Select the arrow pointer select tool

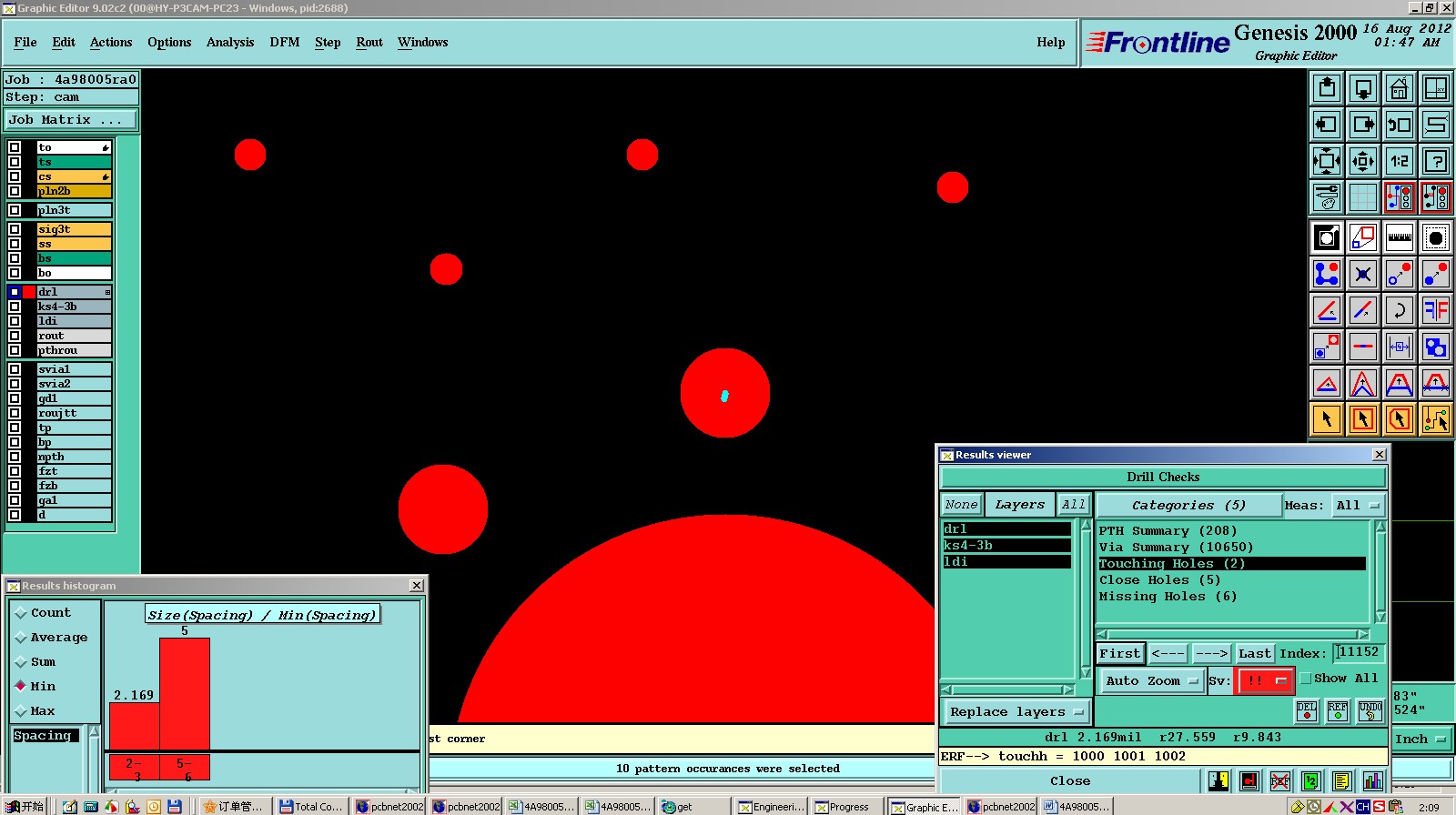pyautogui.click(x=1327, y=419)
